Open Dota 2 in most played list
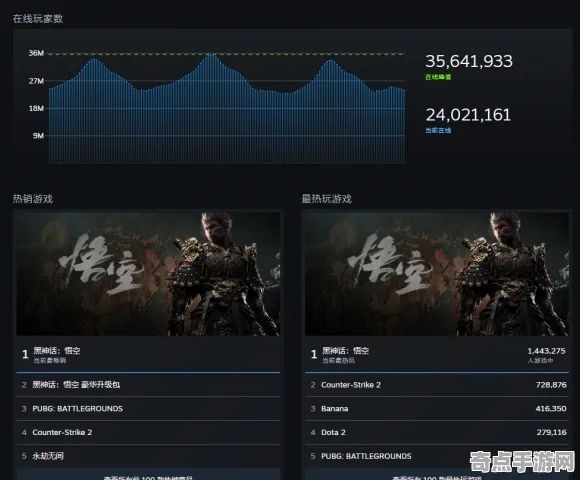Image resolution: width=580 pixels, height=480 pixels. pos(437,432)
